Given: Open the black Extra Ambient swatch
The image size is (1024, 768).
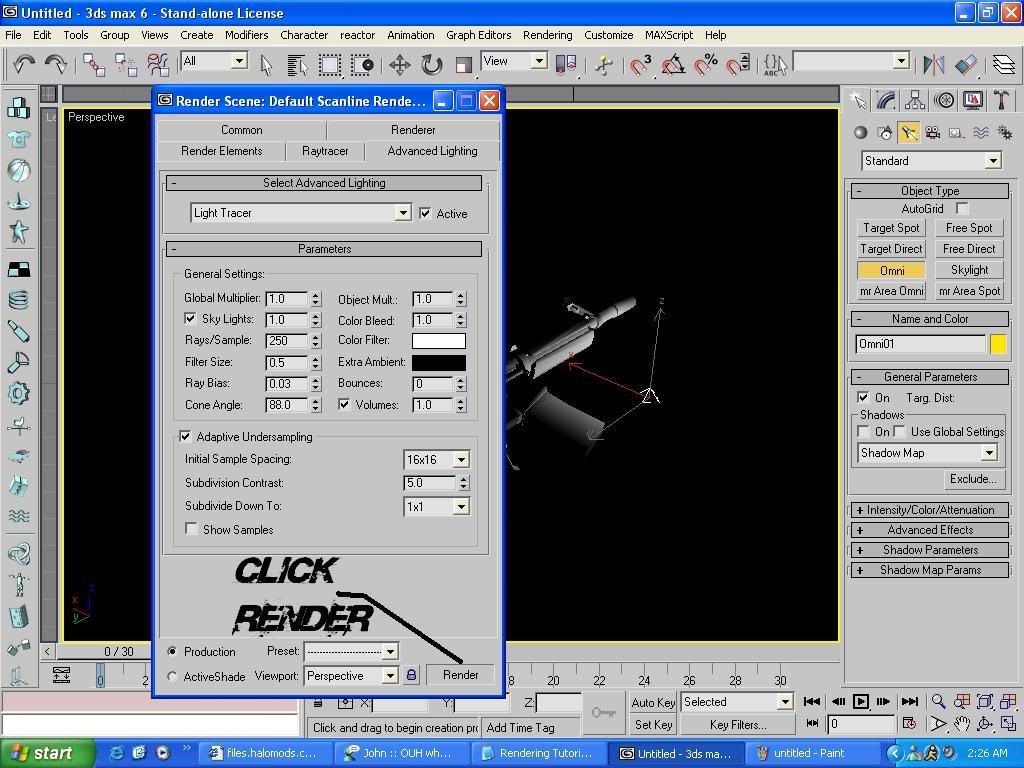Looking at the screenshot, I should coord(439,362).
